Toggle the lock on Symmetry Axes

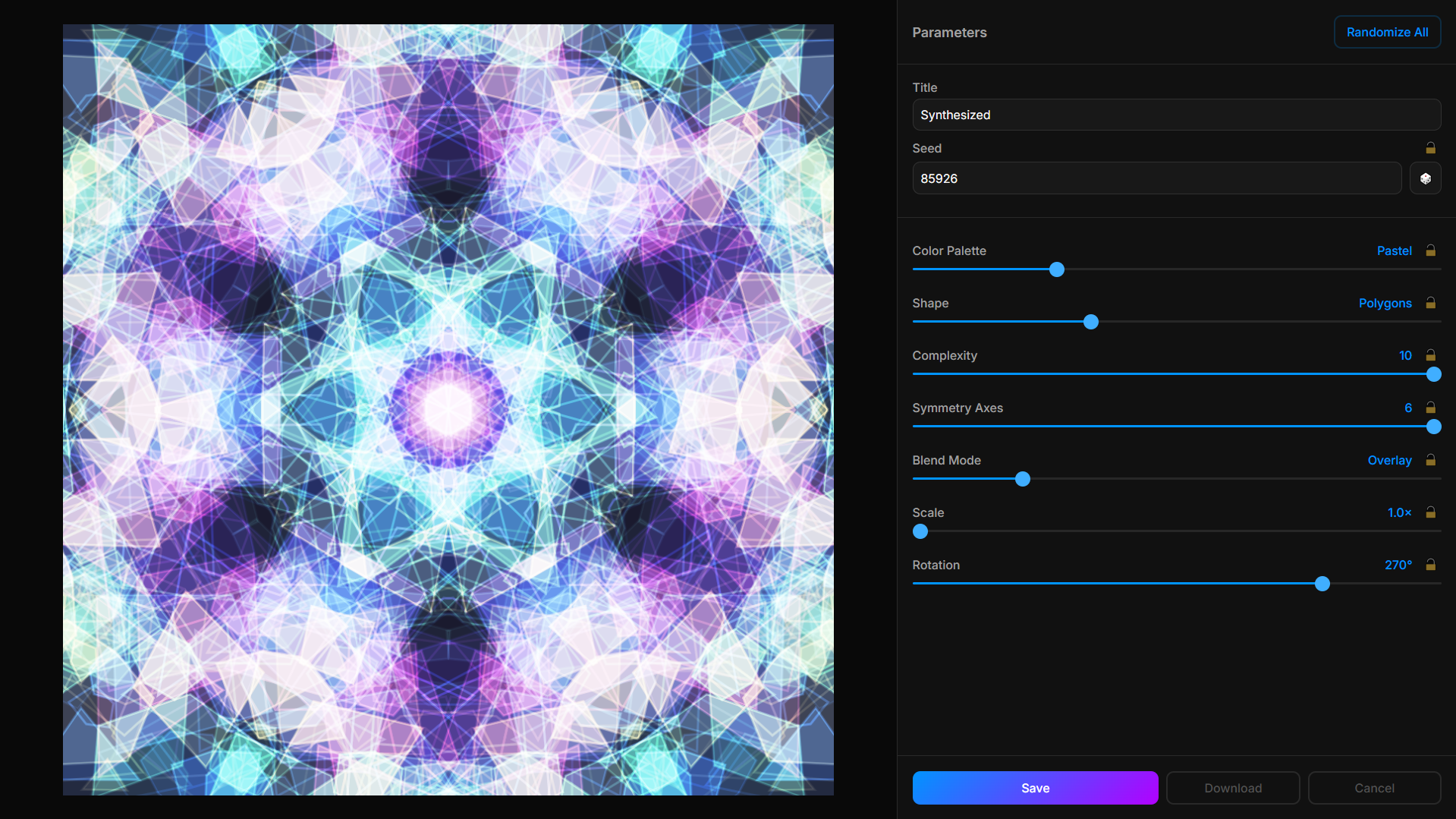point(1430,407)
